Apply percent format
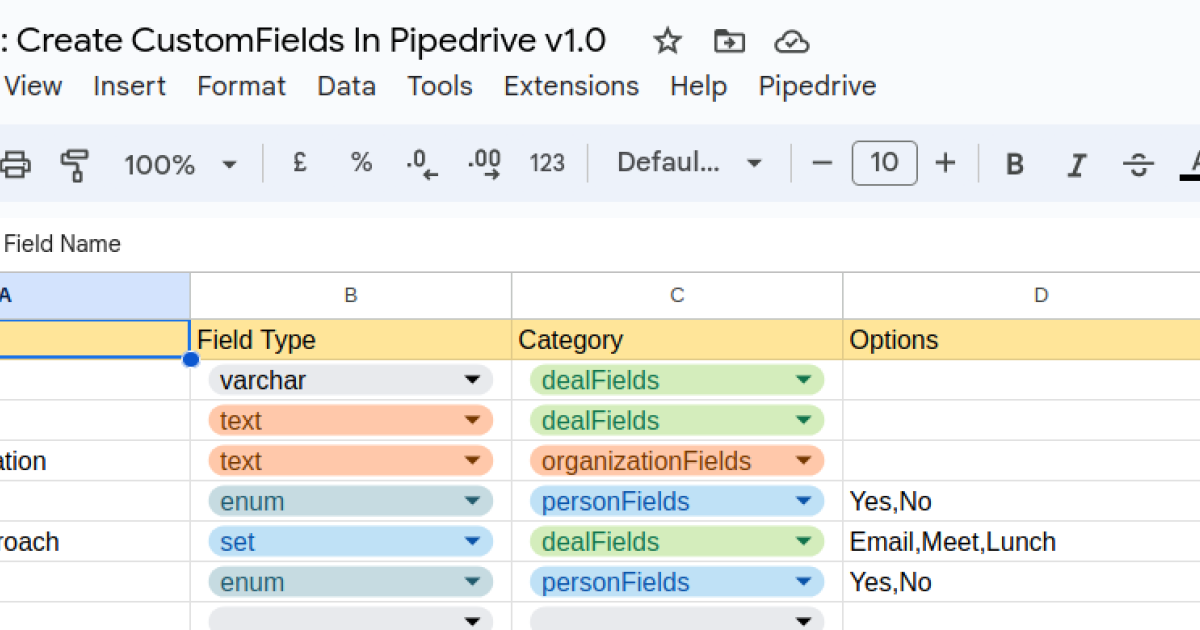 (x=361, y=163)
